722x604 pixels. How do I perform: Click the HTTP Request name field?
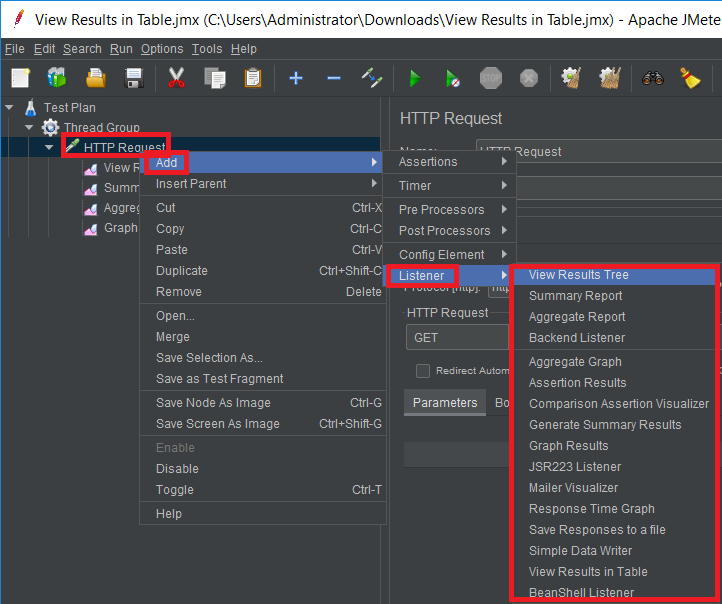599,151
